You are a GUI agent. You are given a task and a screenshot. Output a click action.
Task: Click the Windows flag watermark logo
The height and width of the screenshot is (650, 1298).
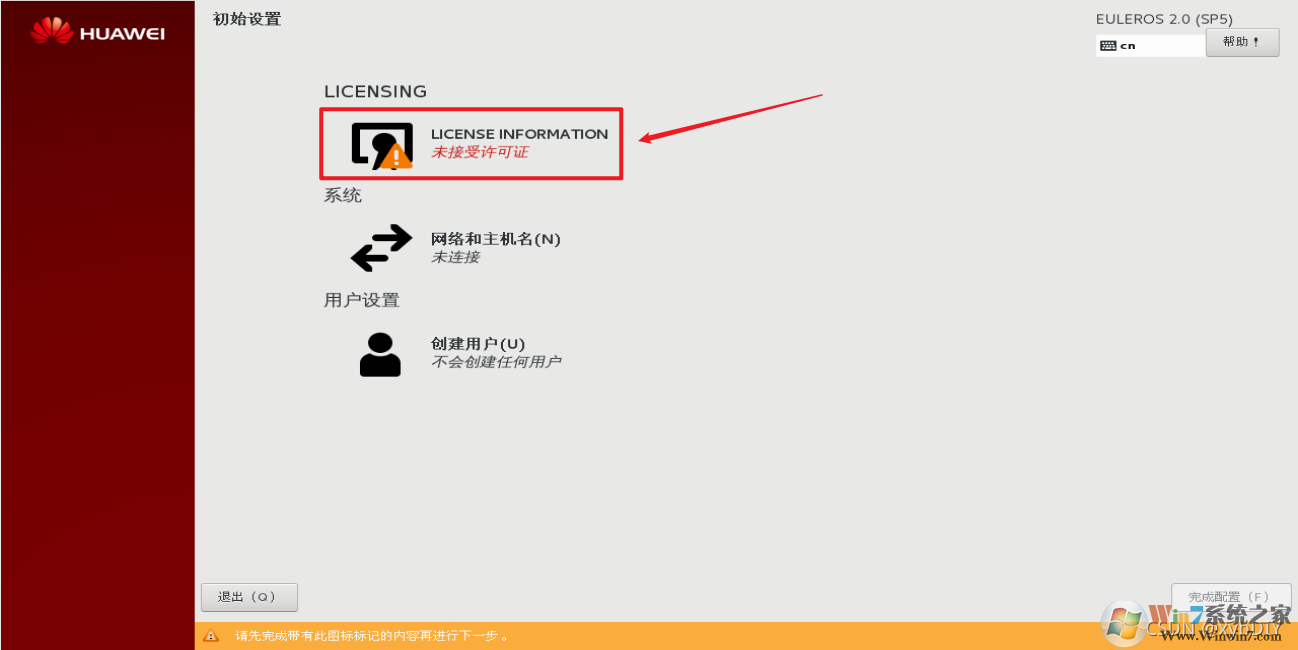[1124, 623]
